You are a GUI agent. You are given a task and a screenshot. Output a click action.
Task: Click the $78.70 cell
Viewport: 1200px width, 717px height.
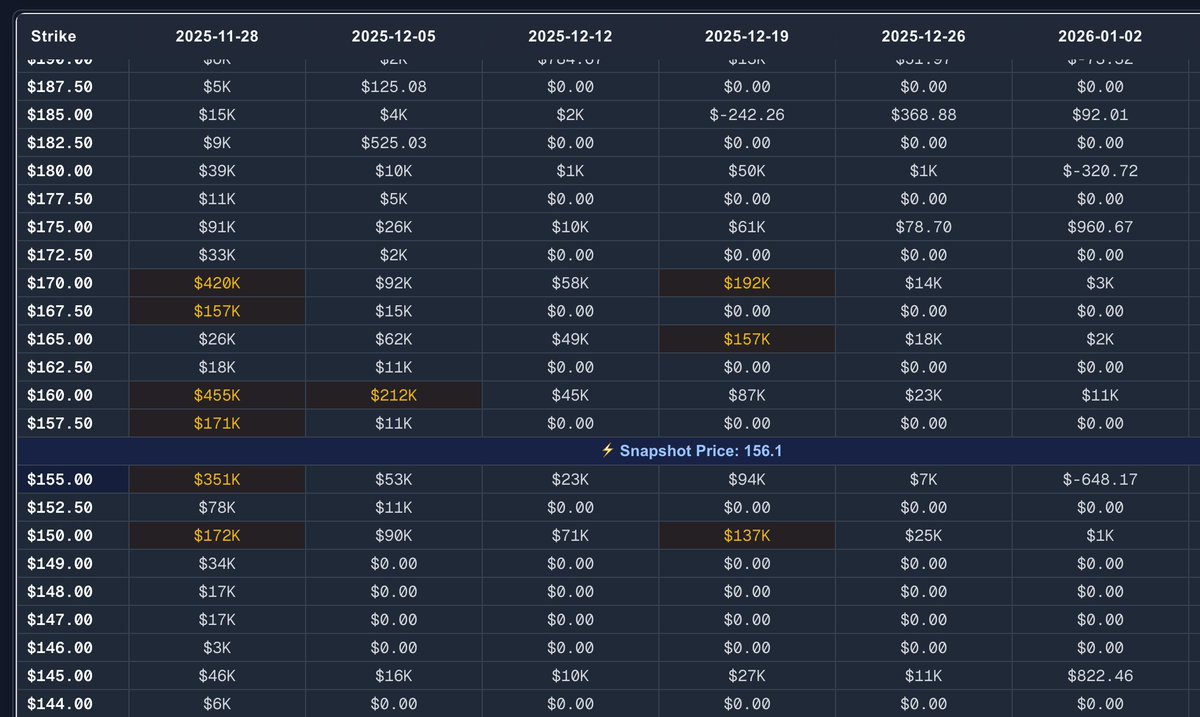923,227
